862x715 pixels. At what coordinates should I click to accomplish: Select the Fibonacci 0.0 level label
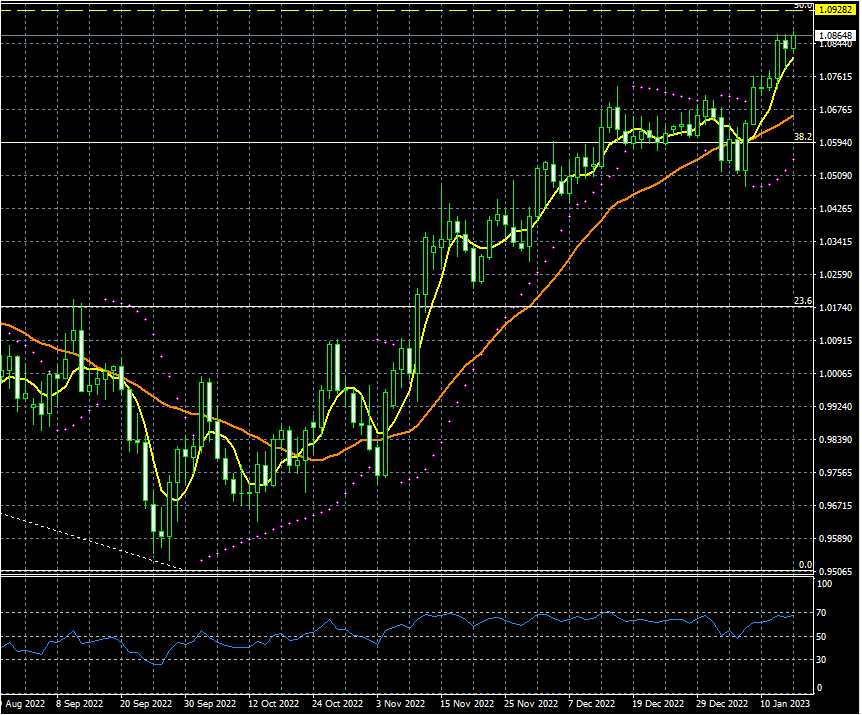pyautogui.click(x=805, y=564)
